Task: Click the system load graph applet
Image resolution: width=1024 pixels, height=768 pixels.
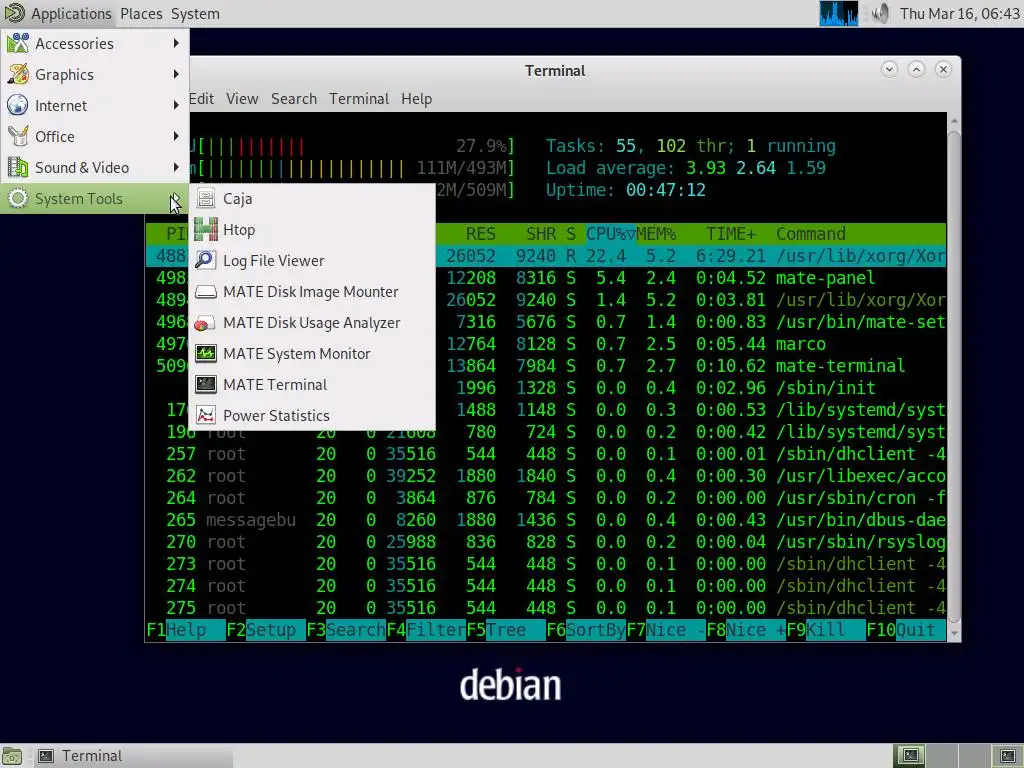Action: pos(839,13)
